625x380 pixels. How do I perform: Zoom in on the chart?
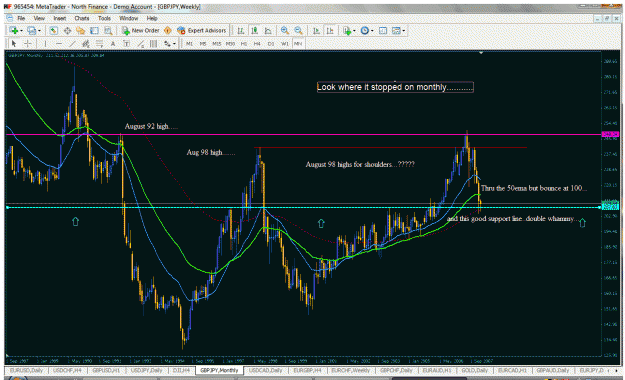coord(285,31)
